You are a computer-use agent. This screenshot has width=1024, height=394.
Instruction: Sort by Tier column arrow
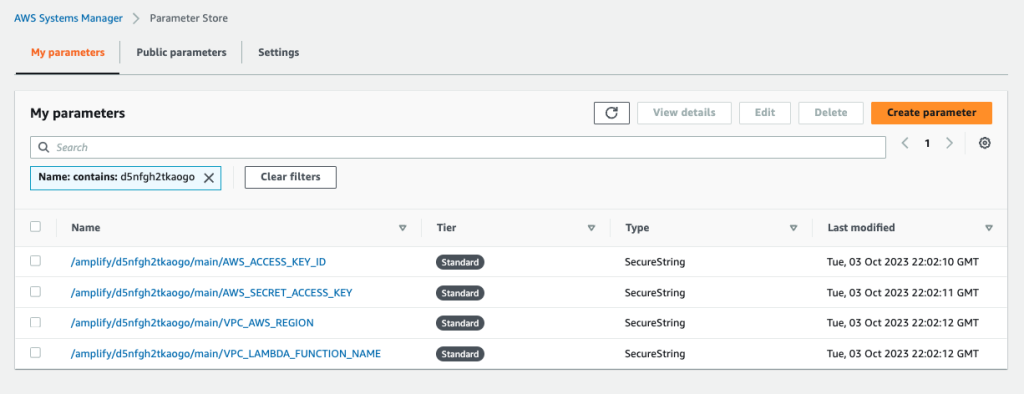[591, 228]
